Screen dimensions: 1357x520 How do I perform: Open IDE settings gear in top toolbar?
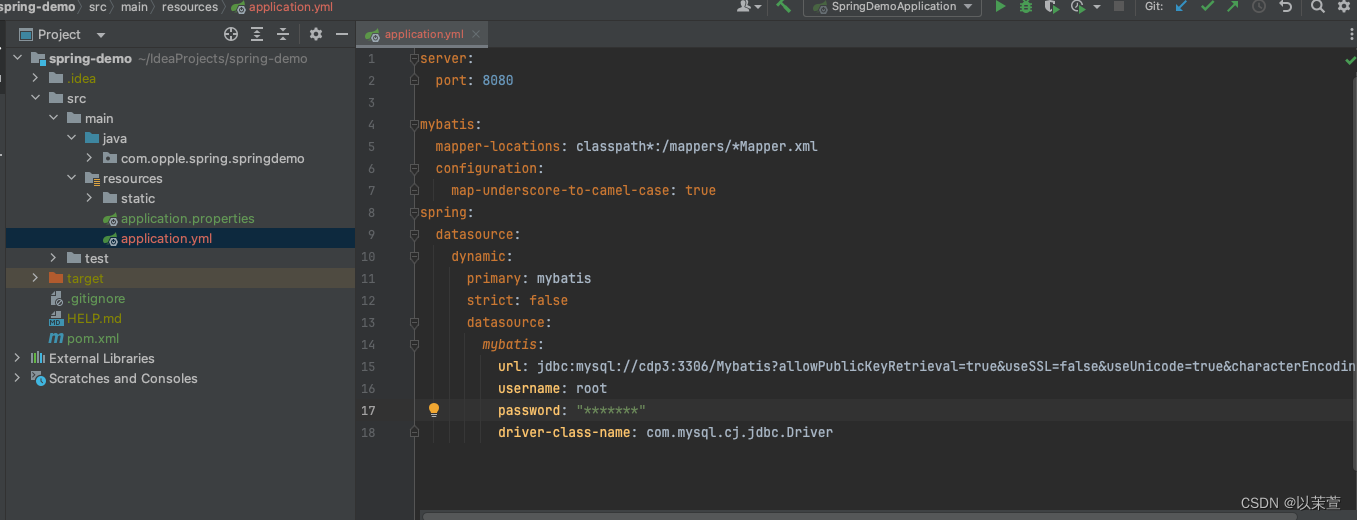(x=1344, y=7)
